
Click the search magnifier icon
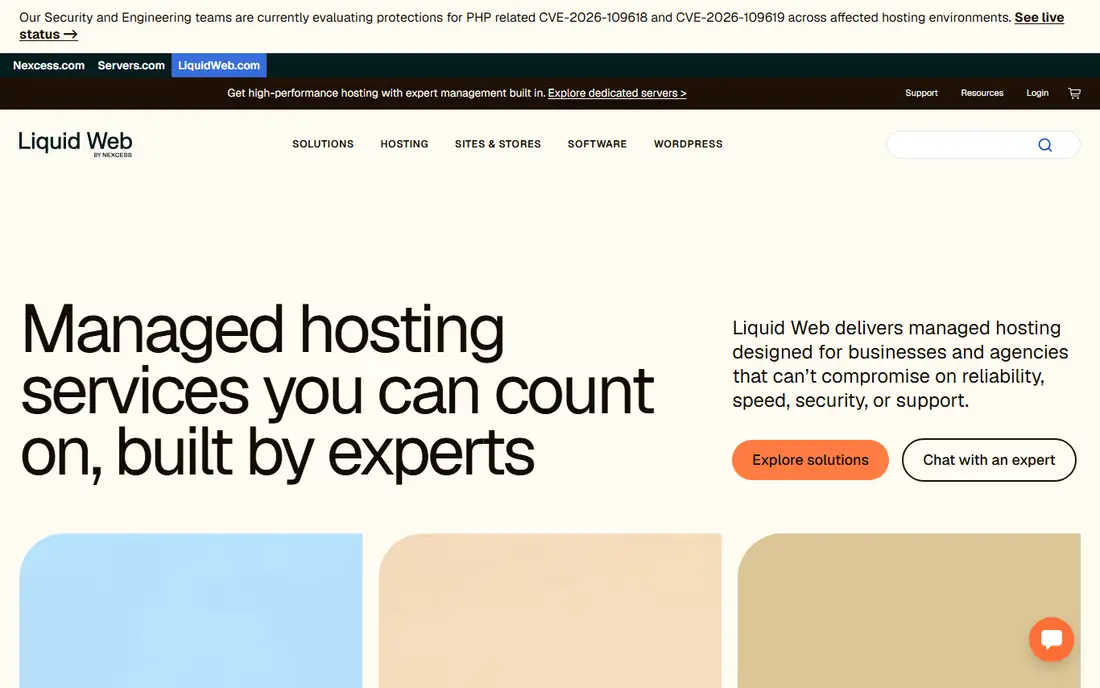click(1045, 145)
